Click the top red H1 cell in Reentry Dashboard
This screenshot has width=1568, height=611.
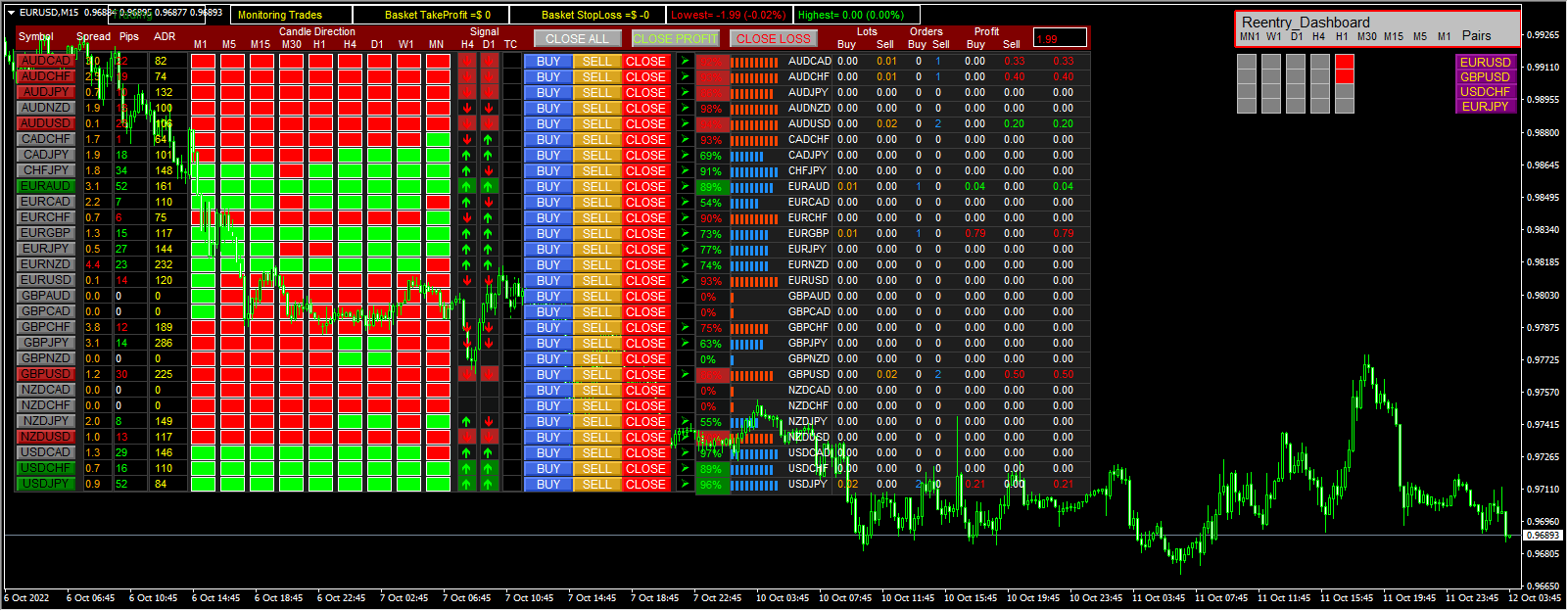click(x=1345, y=62)
